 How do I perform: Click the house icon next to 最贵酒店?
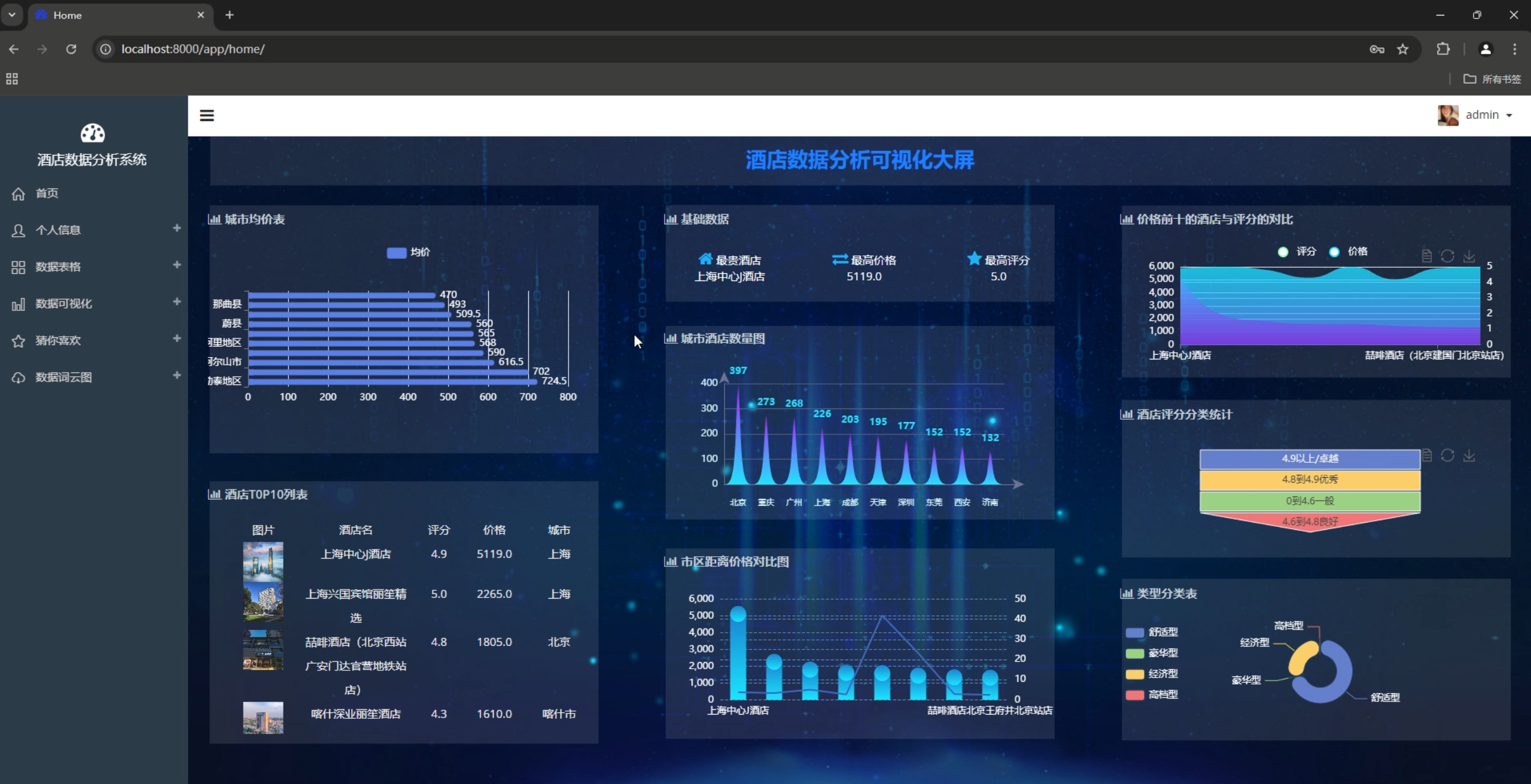[705, 259]
